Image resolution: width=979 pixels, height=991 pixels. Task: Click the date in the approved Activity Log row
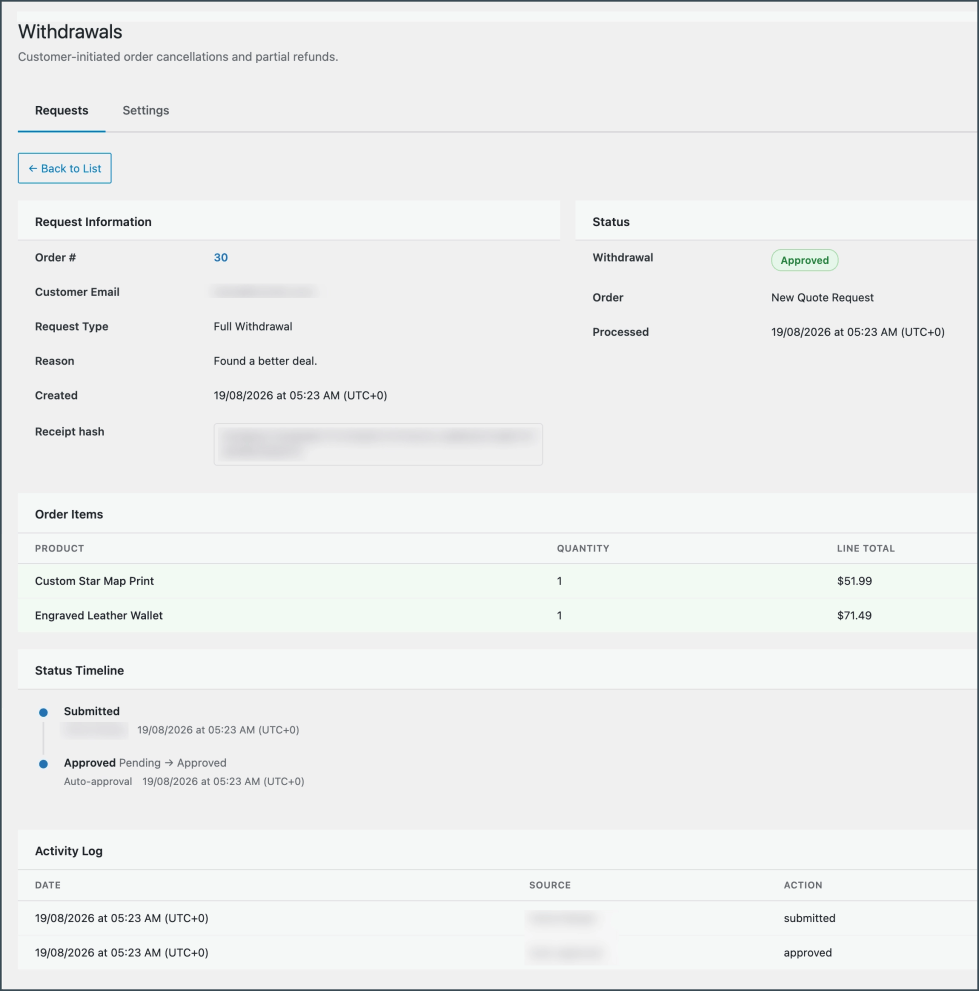point(121,953)
